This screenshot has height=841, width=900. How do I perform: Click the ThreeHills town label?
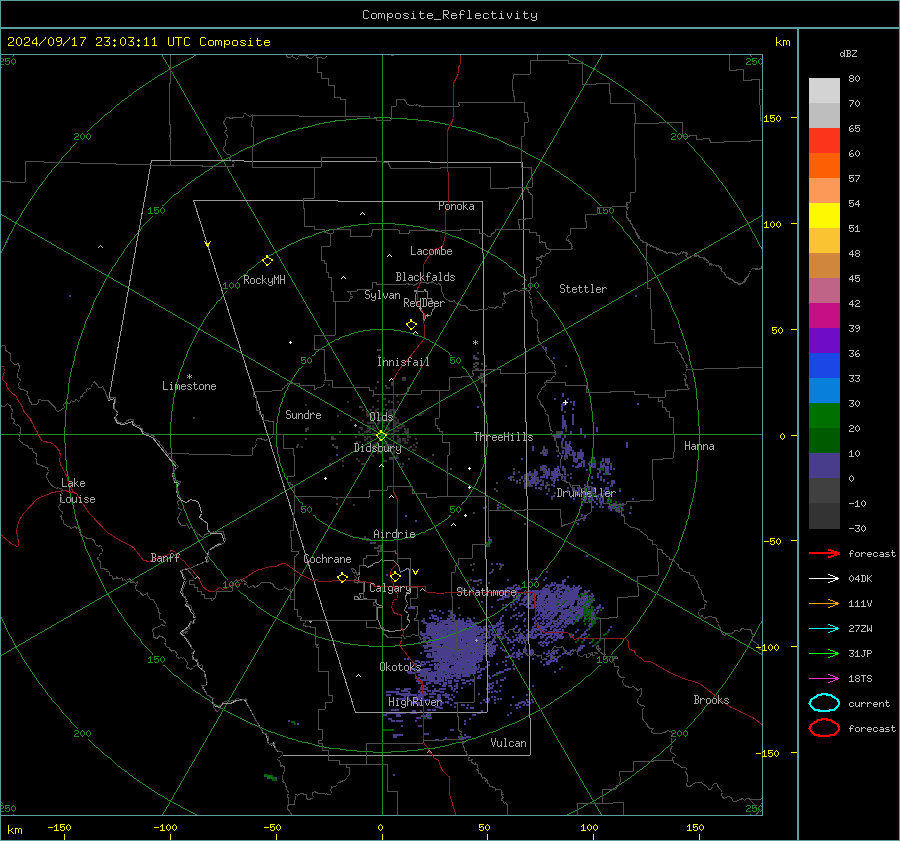503,437
